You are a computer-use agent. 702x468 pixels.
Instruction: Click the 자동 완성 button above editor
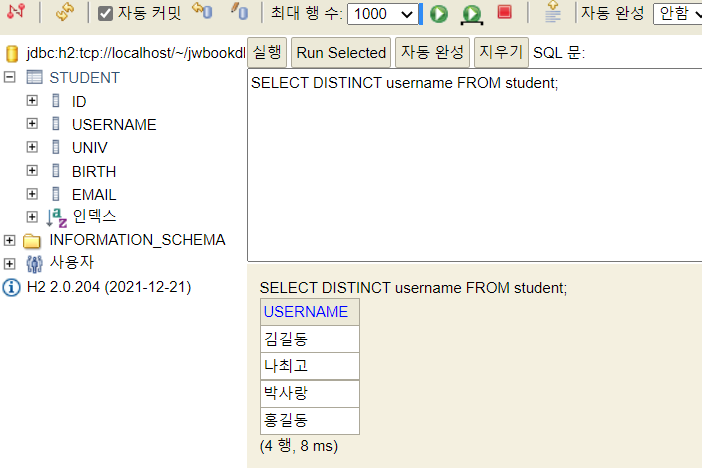(432, 52)
